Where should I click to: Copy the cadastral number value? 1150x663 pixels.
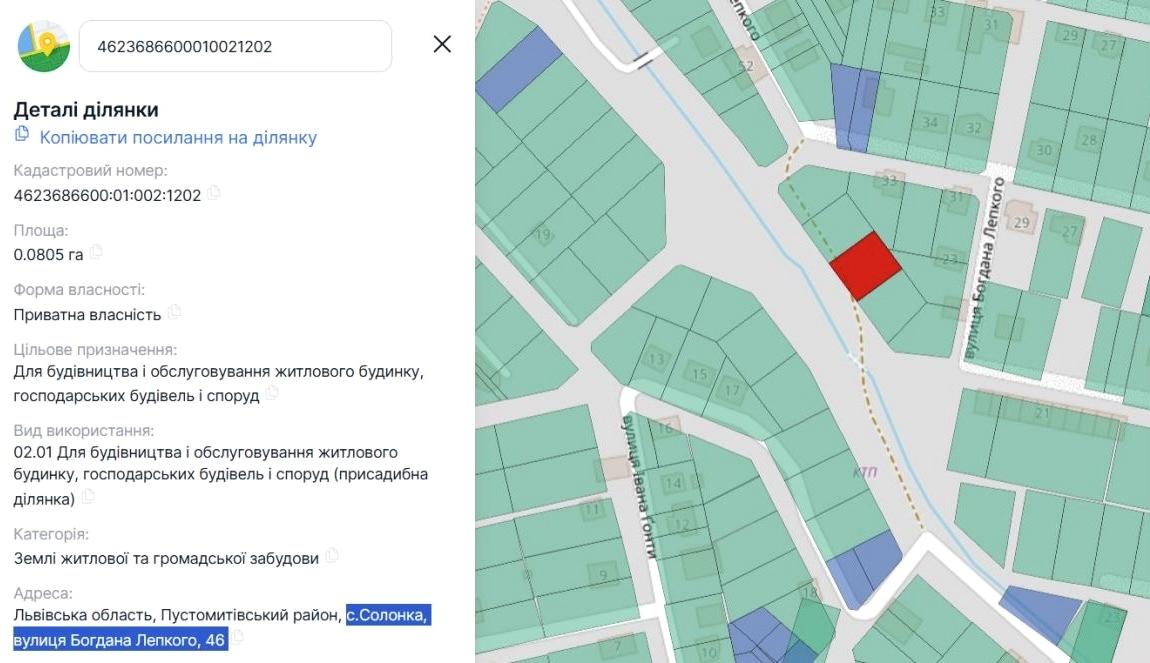(213, 193)
